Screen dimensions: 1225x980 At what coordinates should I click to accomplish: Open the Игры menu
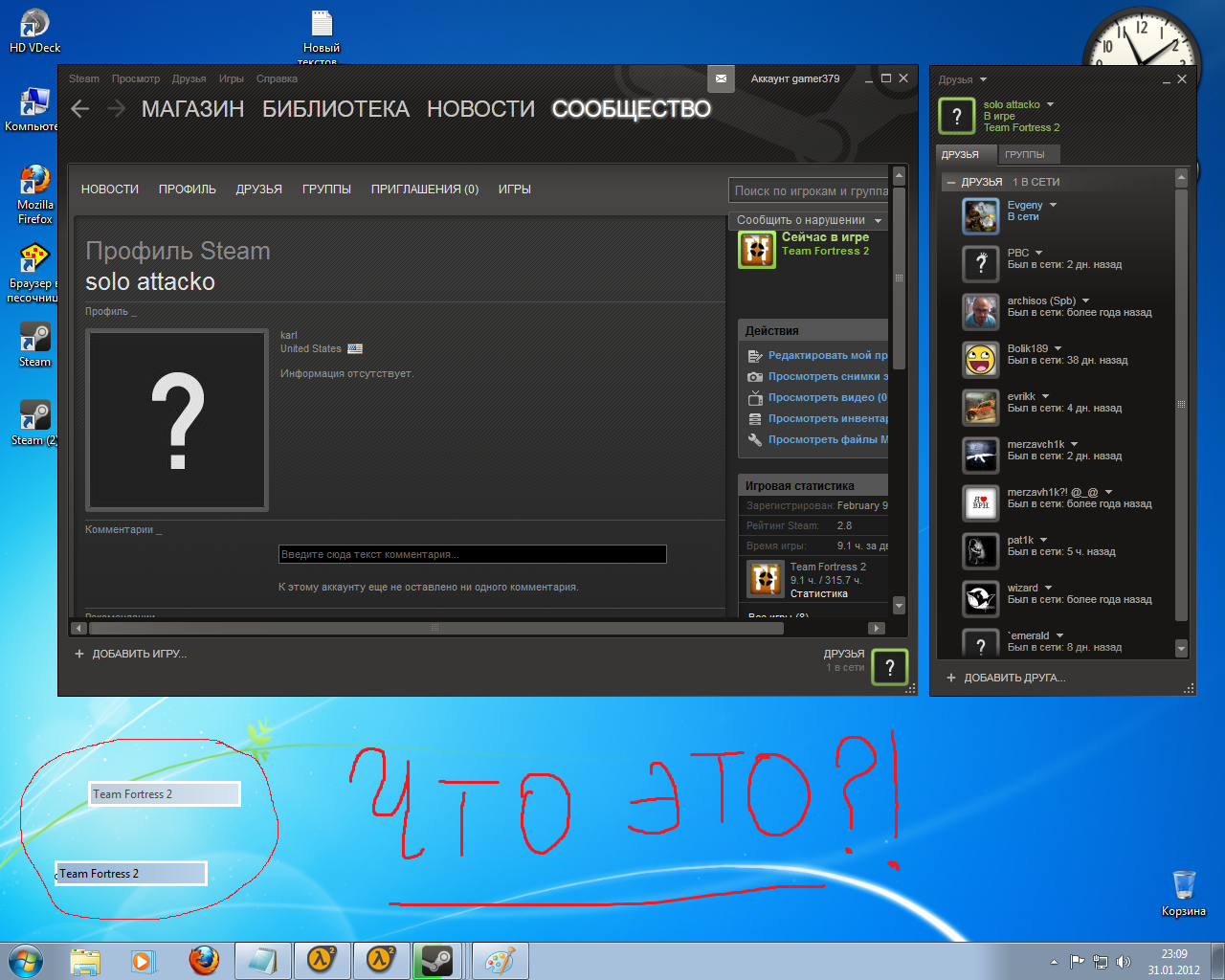click(x=231, y=78)
